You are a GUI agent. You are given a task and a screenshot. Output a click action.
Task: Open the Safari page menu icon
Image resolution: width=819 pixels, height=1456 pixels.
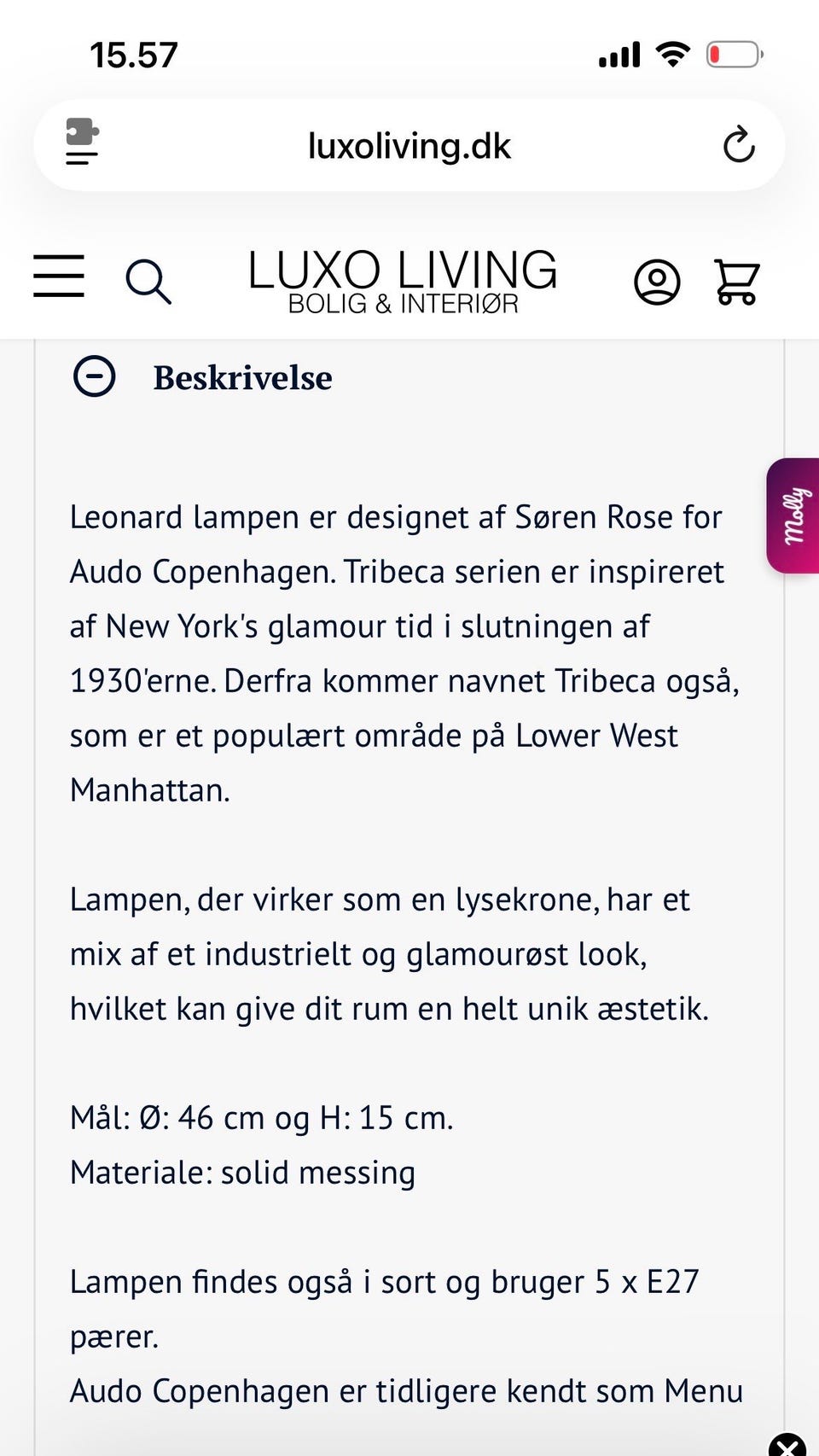[x=82, y=142]
